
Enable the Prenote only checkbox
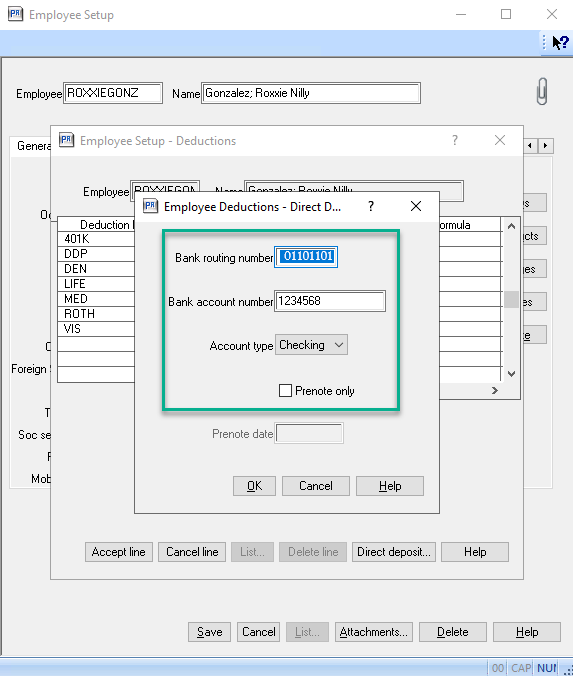[x=285, y=391]
